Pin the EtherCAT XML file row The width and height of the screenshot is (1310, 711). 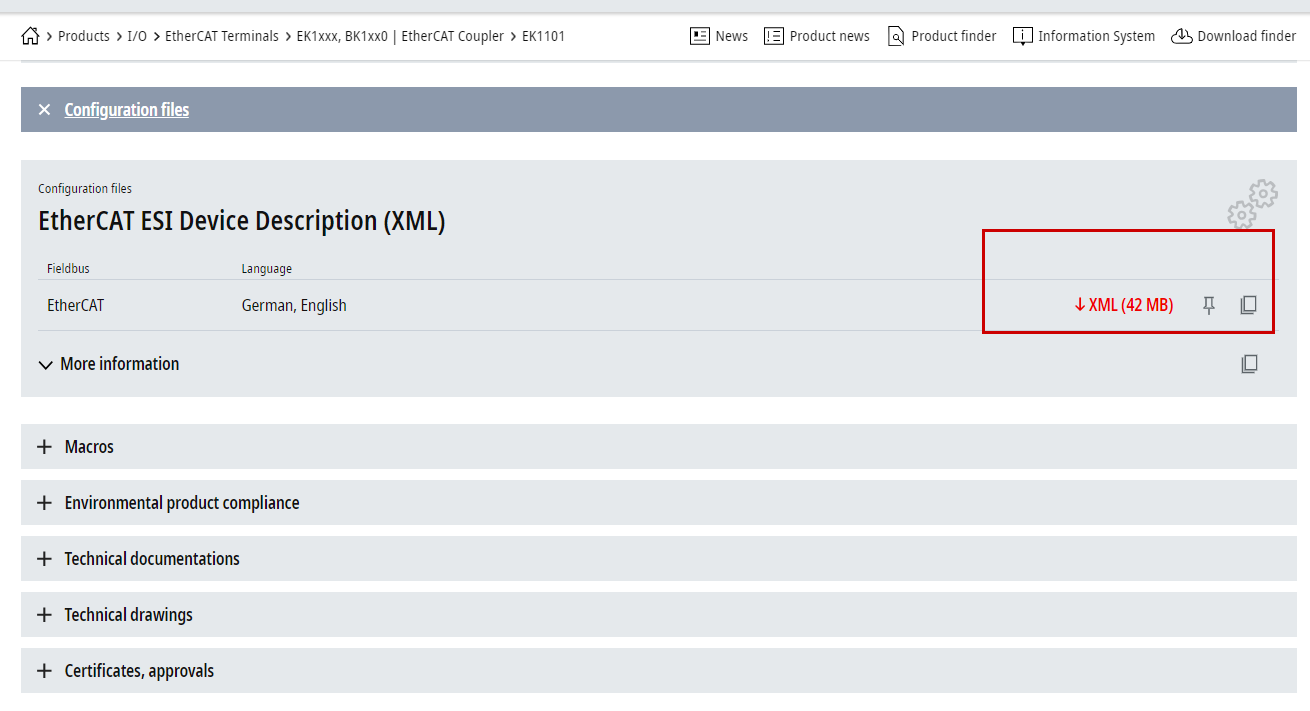point(1209,305)
